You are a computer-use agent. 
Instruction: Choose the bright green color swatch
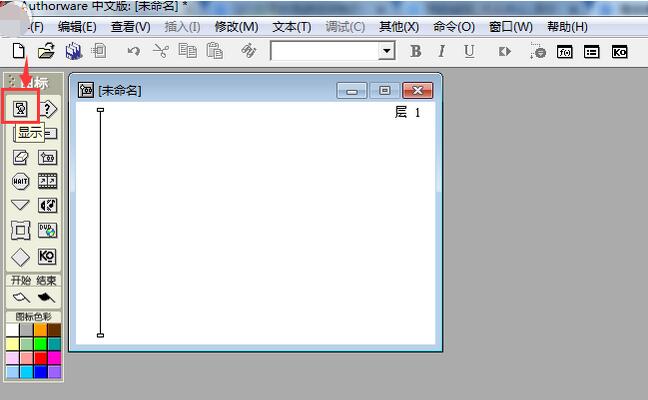40,344
